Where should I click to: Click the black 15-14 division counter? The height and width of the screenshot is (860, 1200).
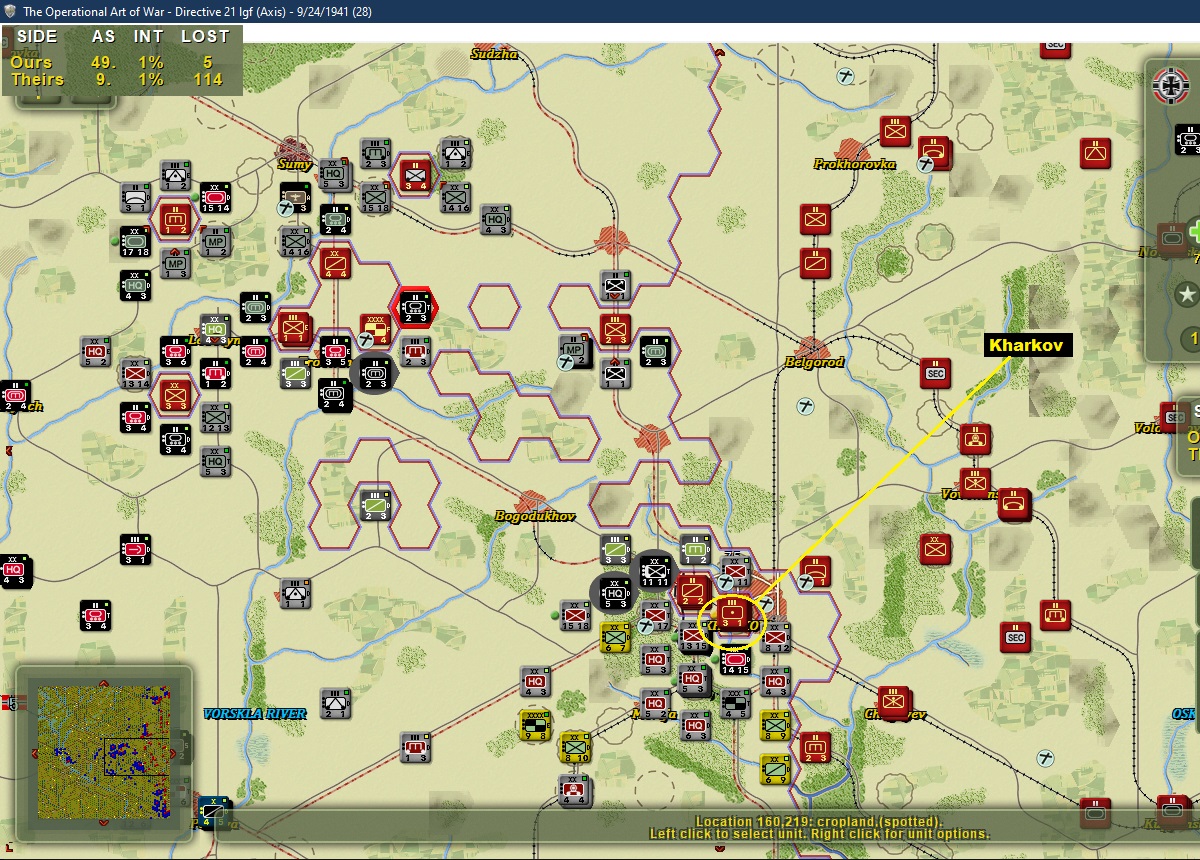click(215, 197)
